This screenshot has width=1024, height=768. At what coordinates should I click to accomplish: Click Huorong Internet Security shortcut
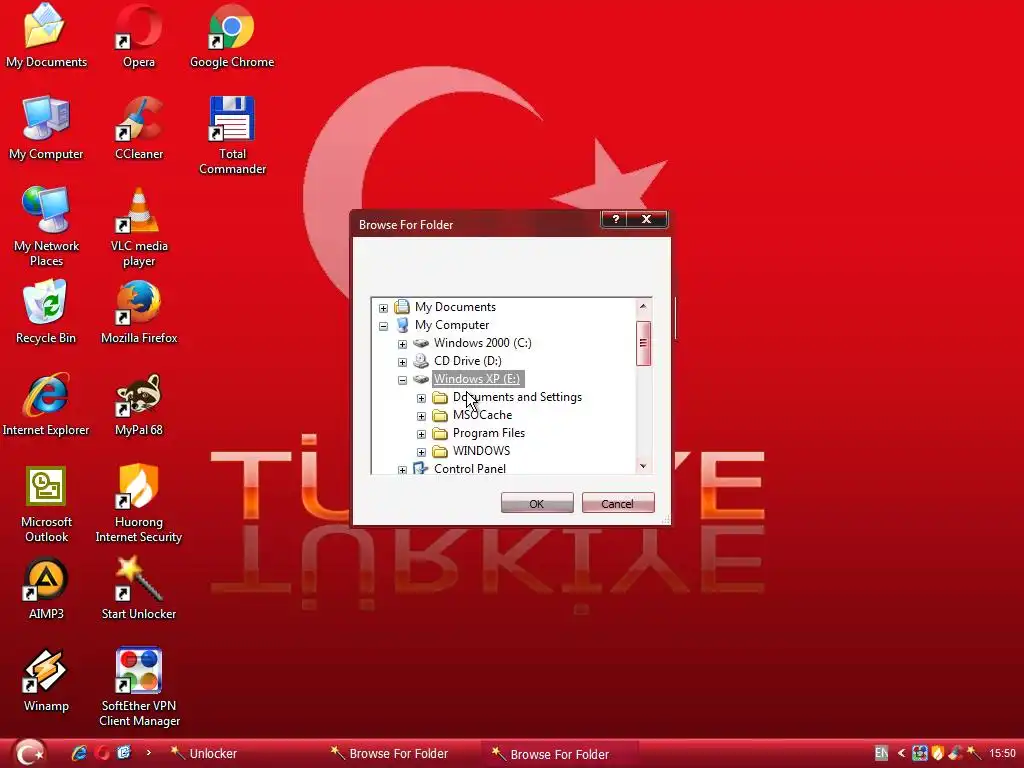coord(138,504)
